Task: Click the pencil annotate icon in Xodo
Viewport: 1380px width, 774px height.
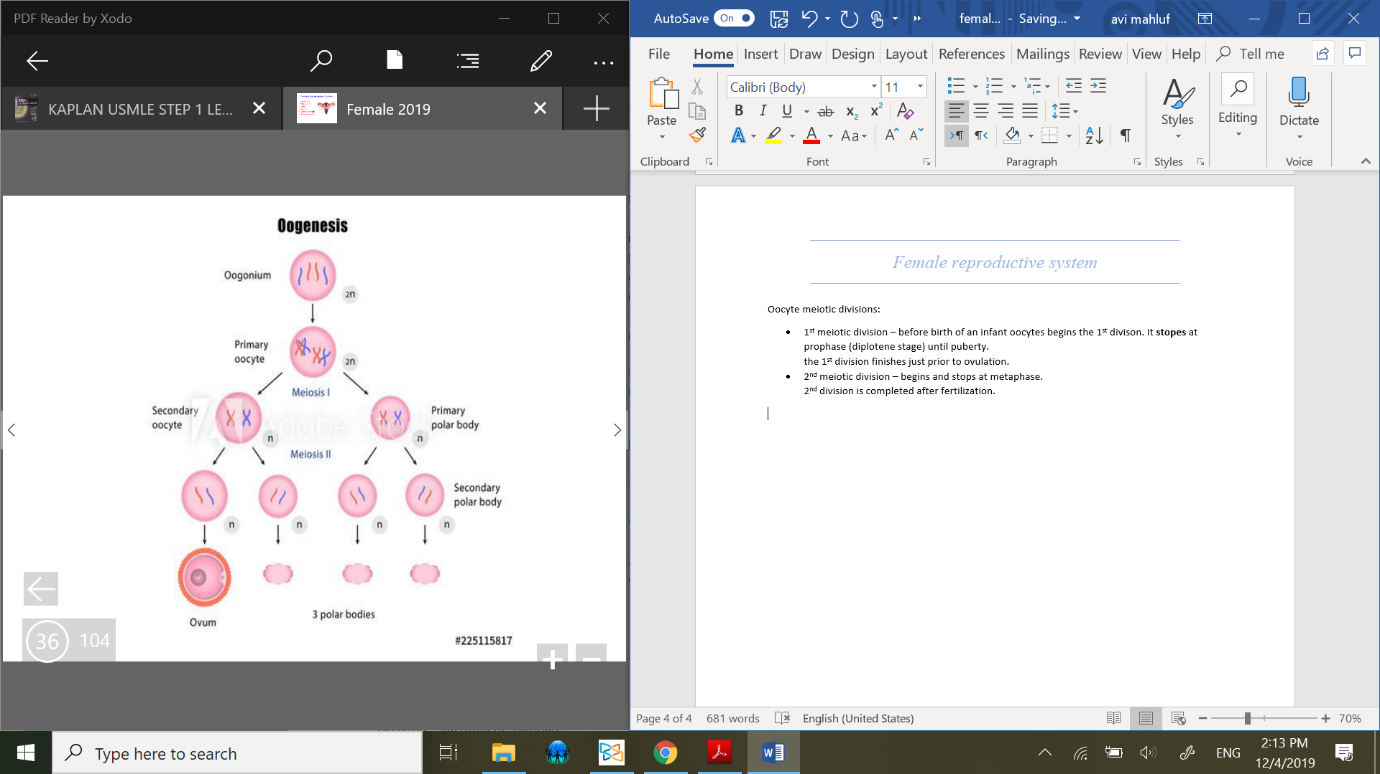Action: [x=541, y=61]
